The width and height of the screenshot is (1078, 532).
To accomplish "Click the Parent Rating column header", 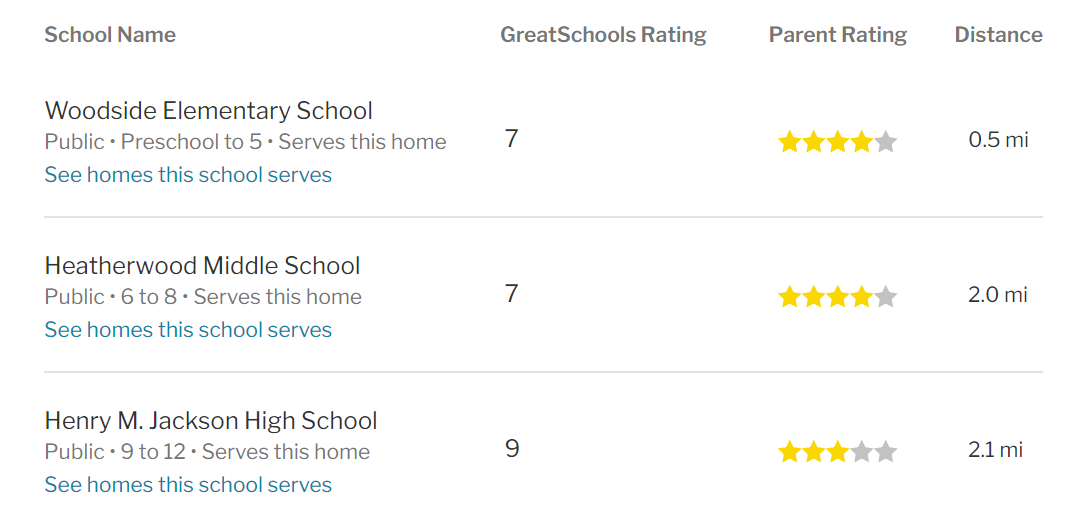I will pos(838,34).
